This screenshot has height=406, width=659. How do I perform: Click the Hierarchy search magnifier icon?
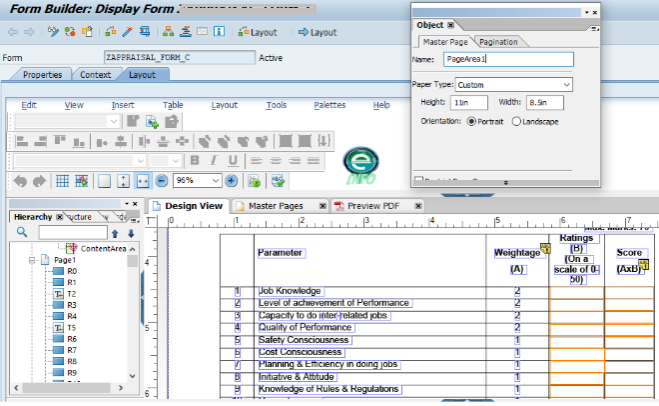pyautogui.click(x=22, y=232)
